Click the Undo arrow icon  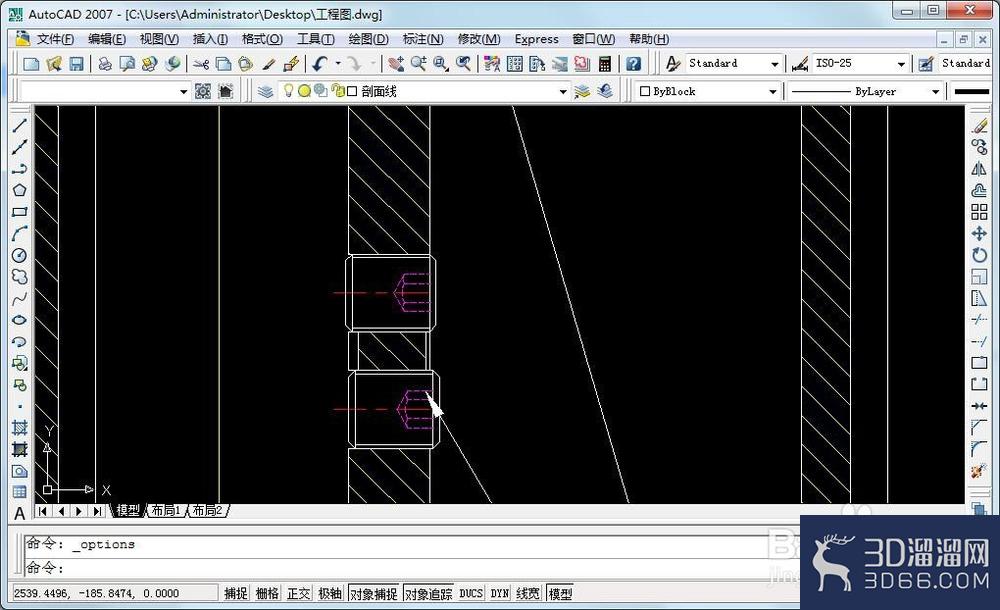coord(320,64)
